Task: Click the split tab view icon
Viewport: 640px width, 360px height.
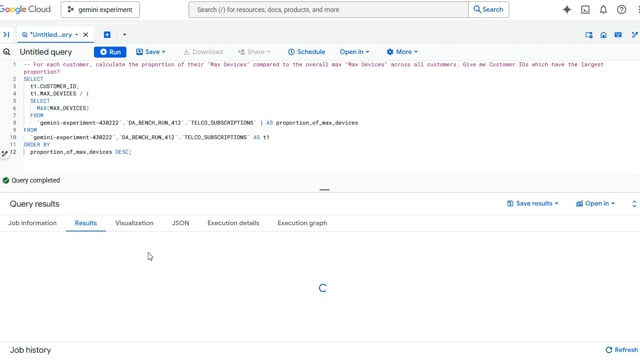Action: pos(589,35)
